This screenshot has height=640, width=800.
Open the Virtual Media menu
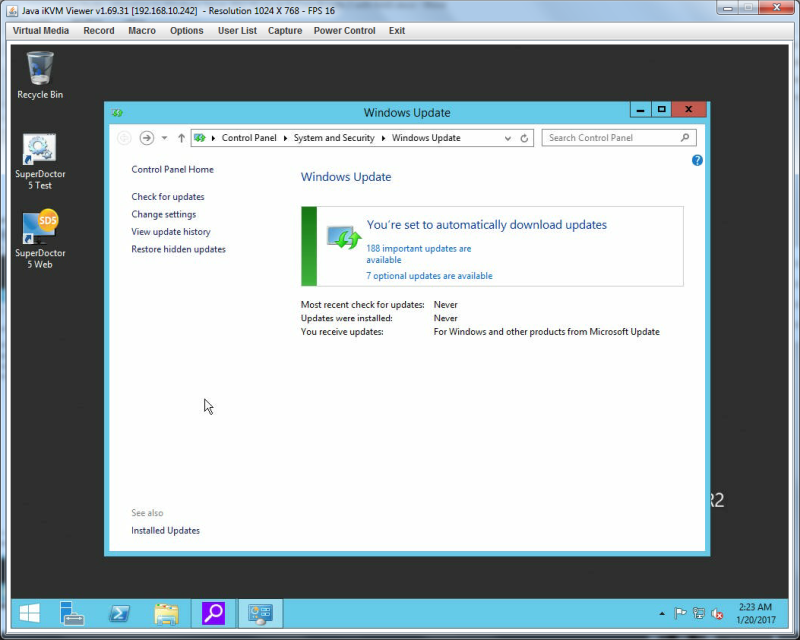point(41,31)
